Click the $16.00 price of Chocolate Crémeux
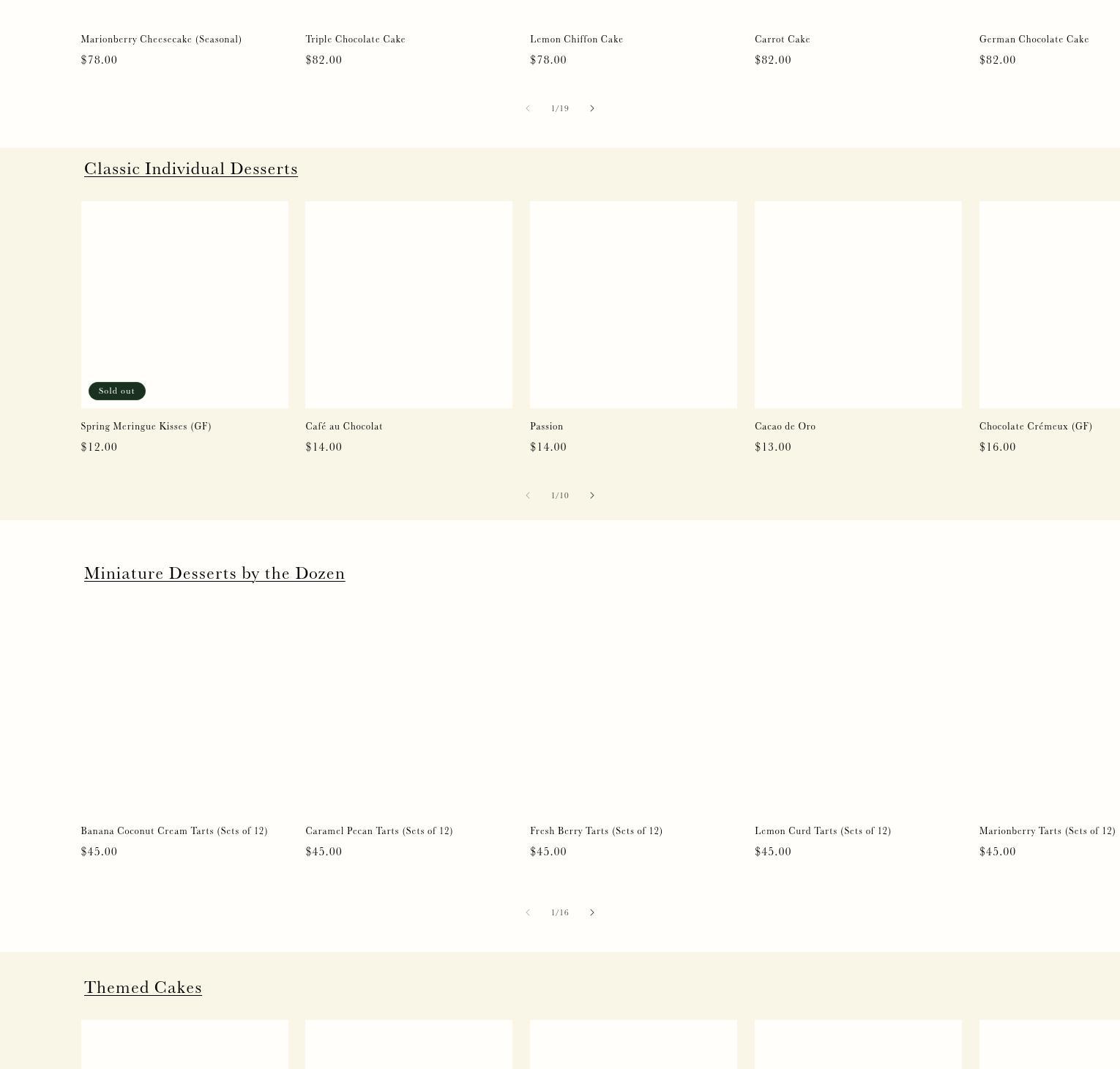Image resolution: width=1120 pixels, height=1069 pixels. [998, 447]
